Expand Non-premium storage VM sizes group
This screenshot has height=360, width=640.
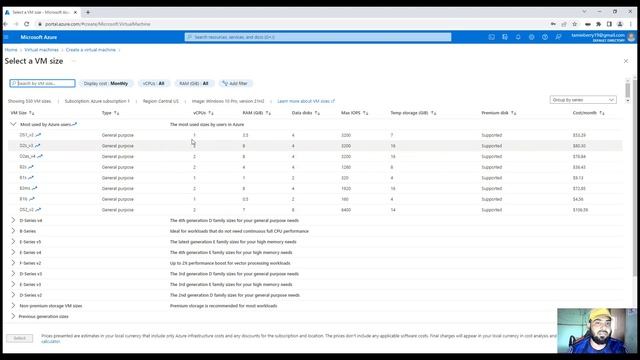[13, 305]
